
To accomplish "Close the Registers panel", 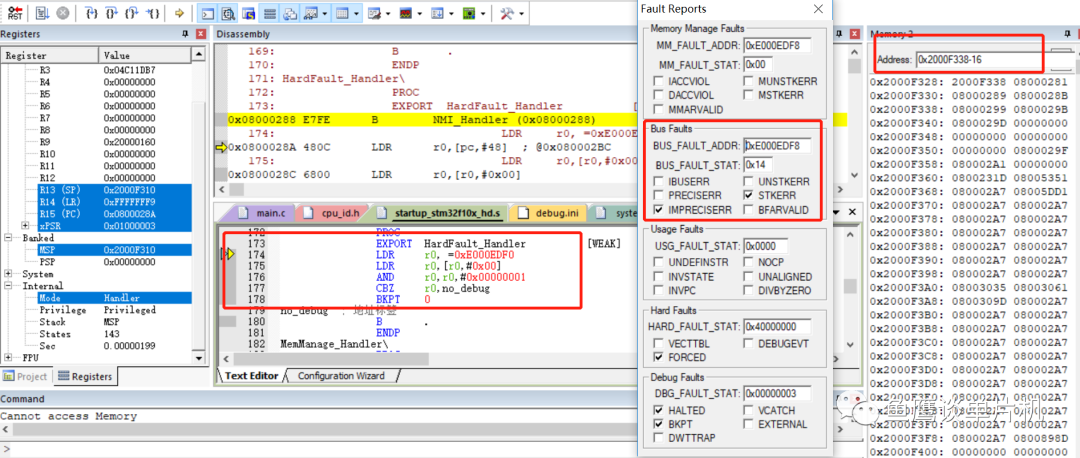I will [200, 34].
